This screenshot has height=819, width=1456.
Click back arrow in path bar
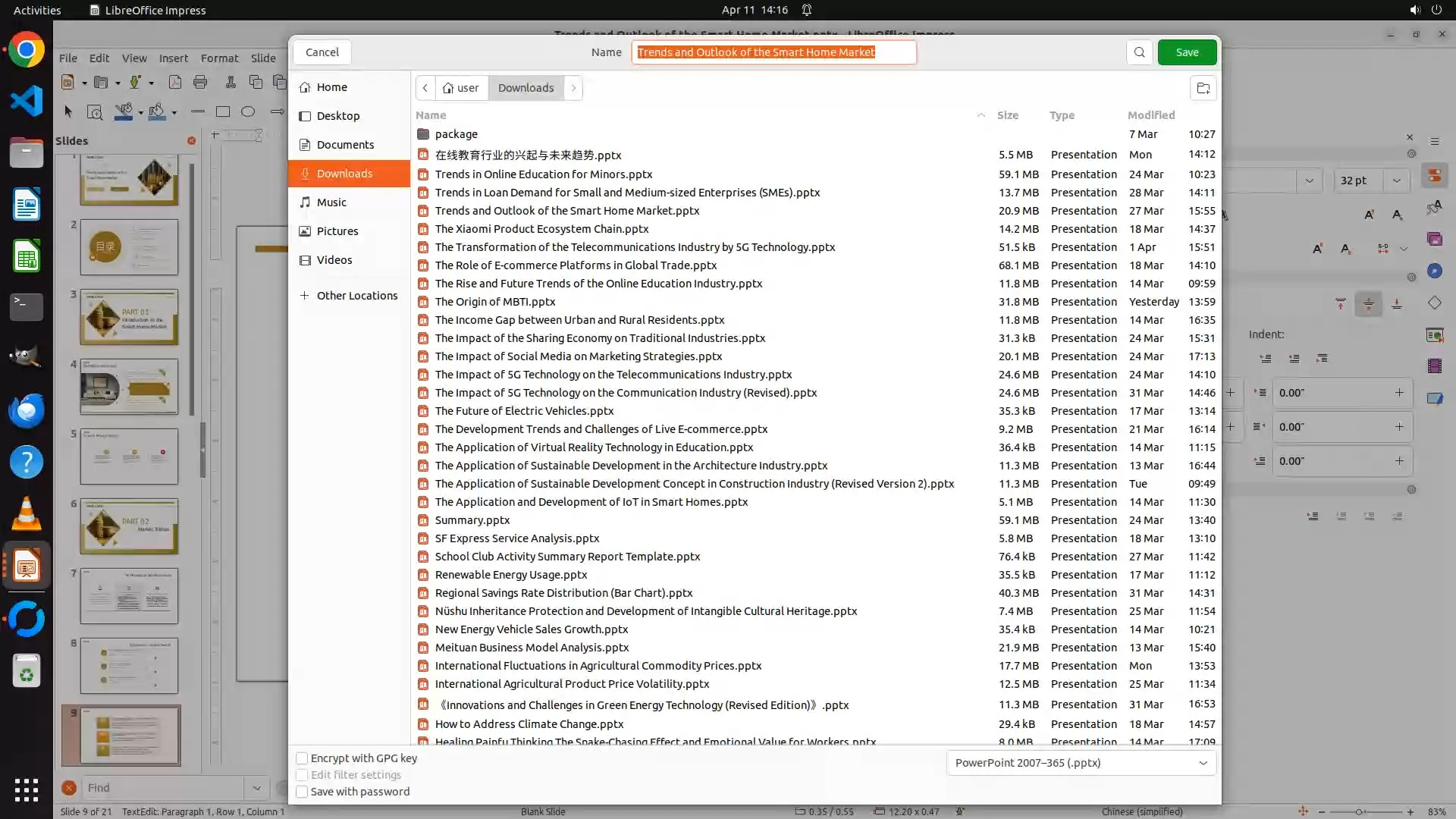coord(425,88)
